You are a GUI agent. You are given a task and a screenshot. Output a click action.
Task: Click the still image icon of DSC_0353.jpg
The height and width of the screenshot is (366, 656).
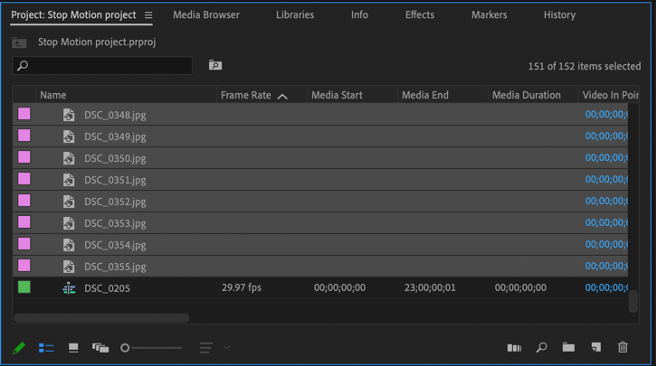point(69,223)
